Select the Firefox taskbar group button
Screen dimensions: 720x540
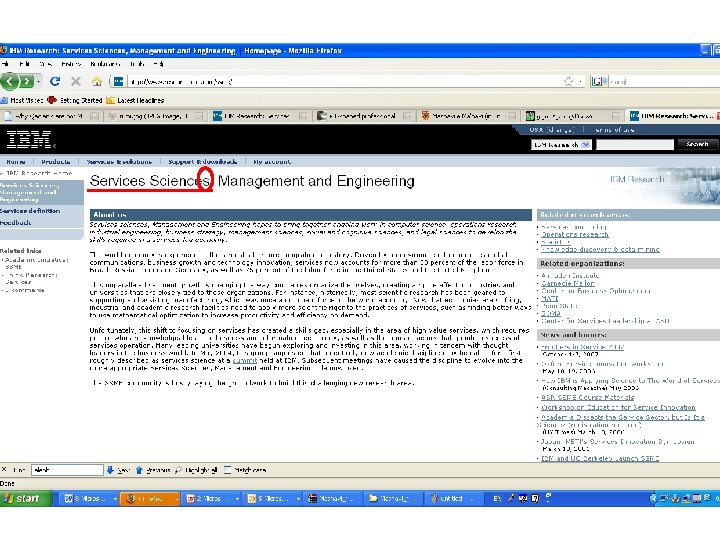coord(149,498)
